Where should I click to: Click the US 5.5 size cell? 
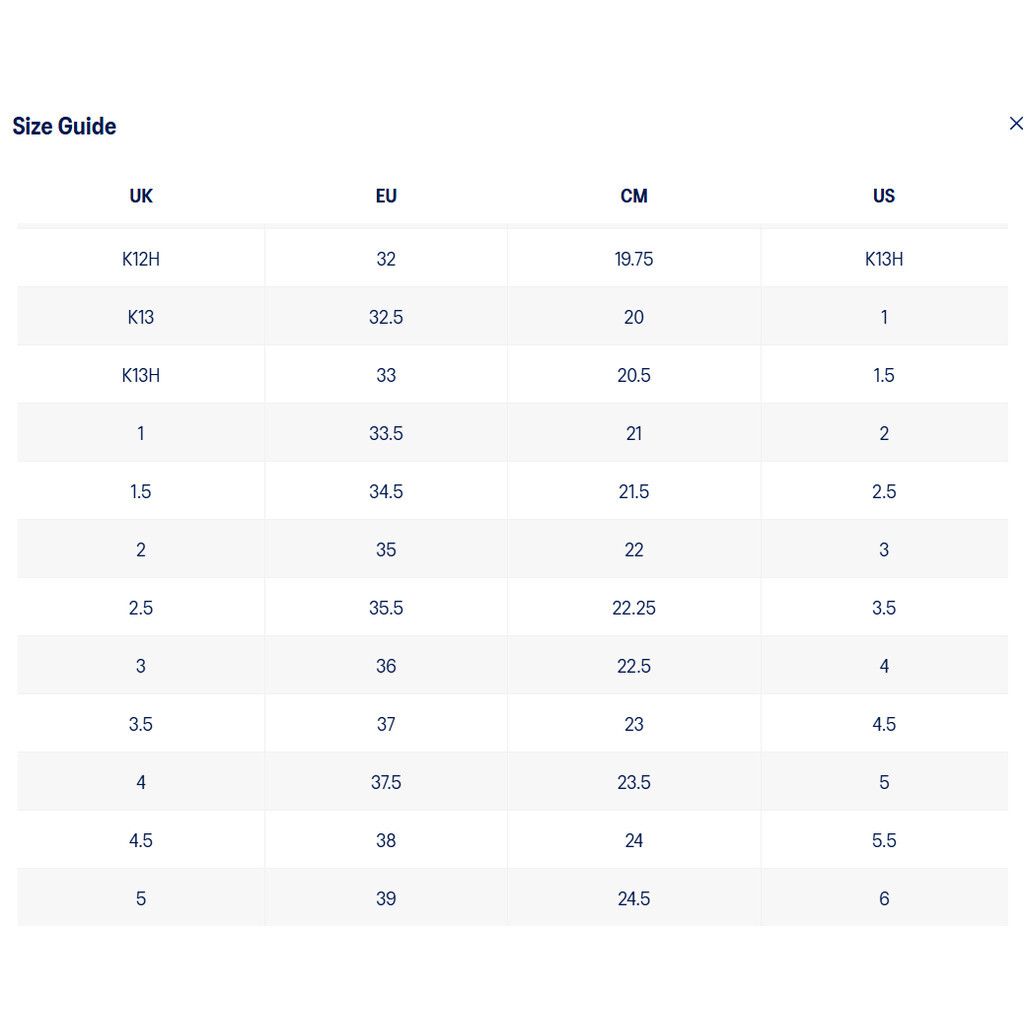(884, 840)
